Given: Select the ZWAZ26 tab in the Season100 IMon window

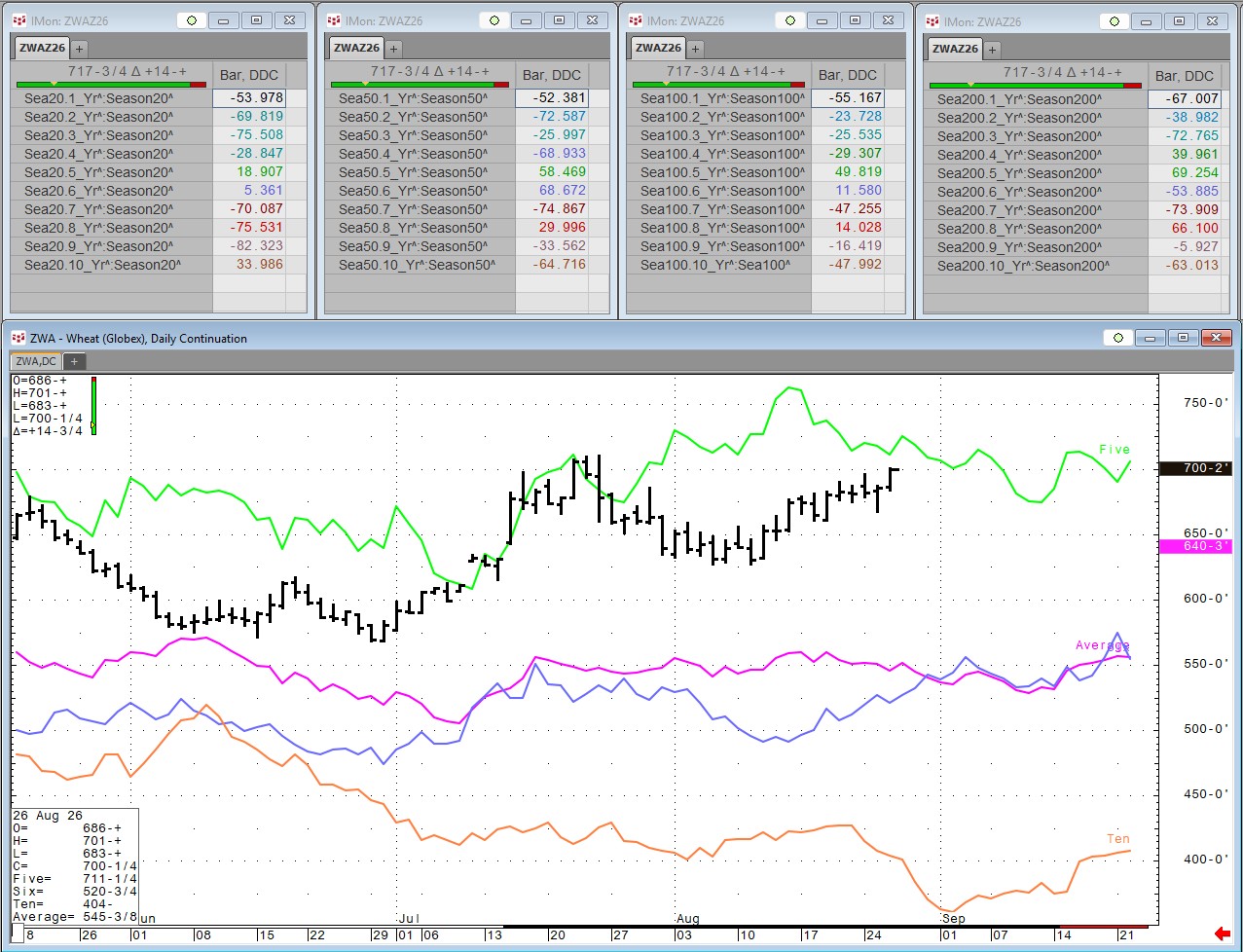Looking at the screenshot, I should pos(658,48).
